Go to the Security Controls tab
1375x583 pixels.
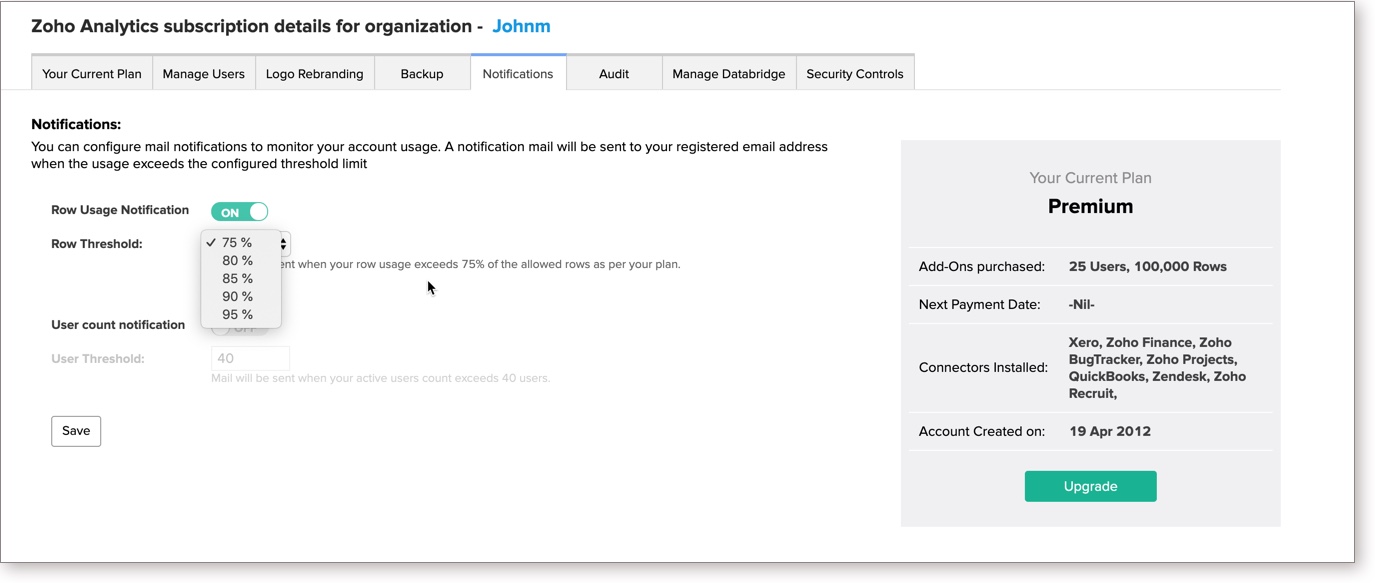(x=854, y=74)
